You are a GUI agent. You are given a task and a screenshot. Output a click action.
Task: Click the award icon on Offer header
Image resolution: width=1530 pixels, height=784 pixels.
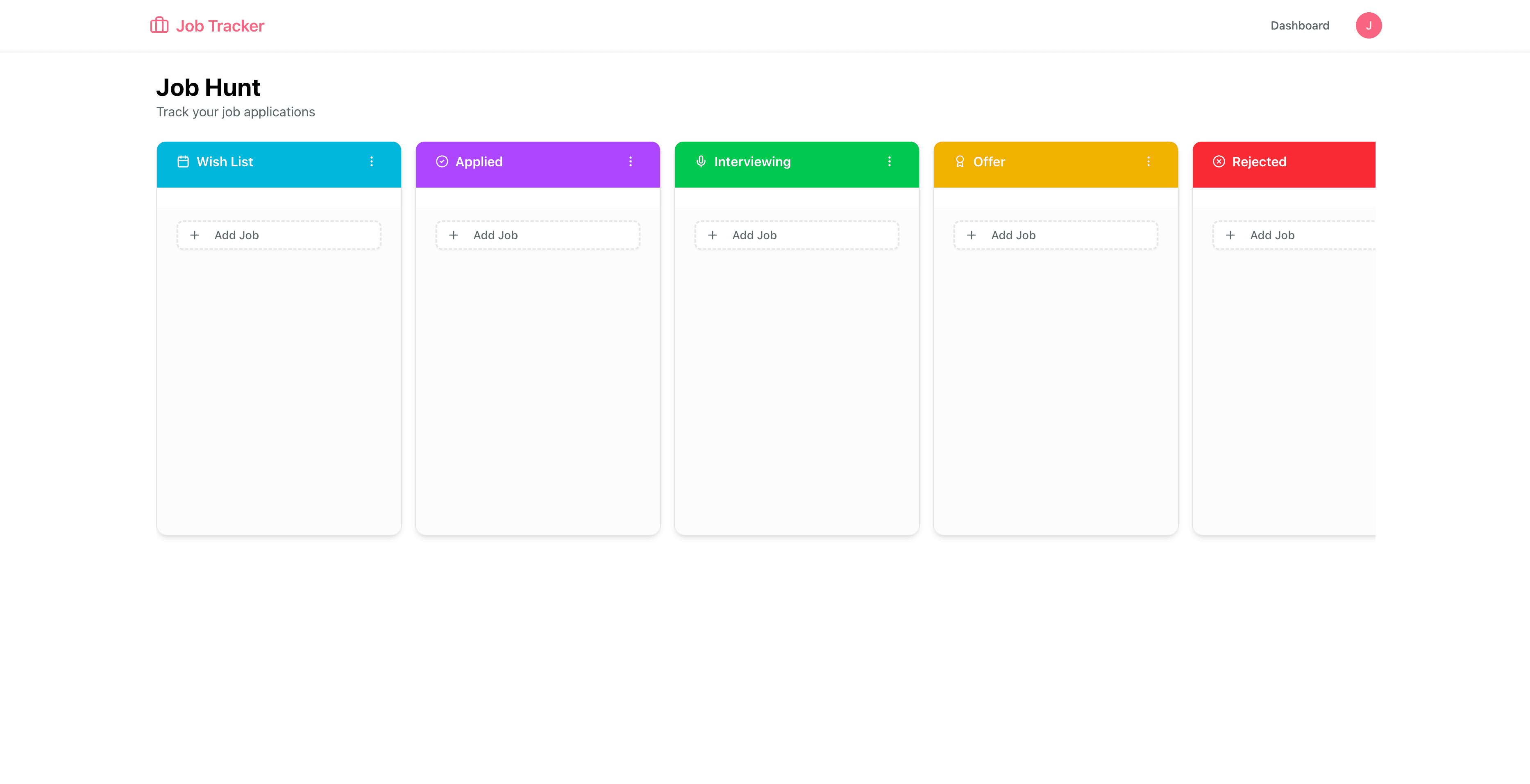(x=960, y=161)
